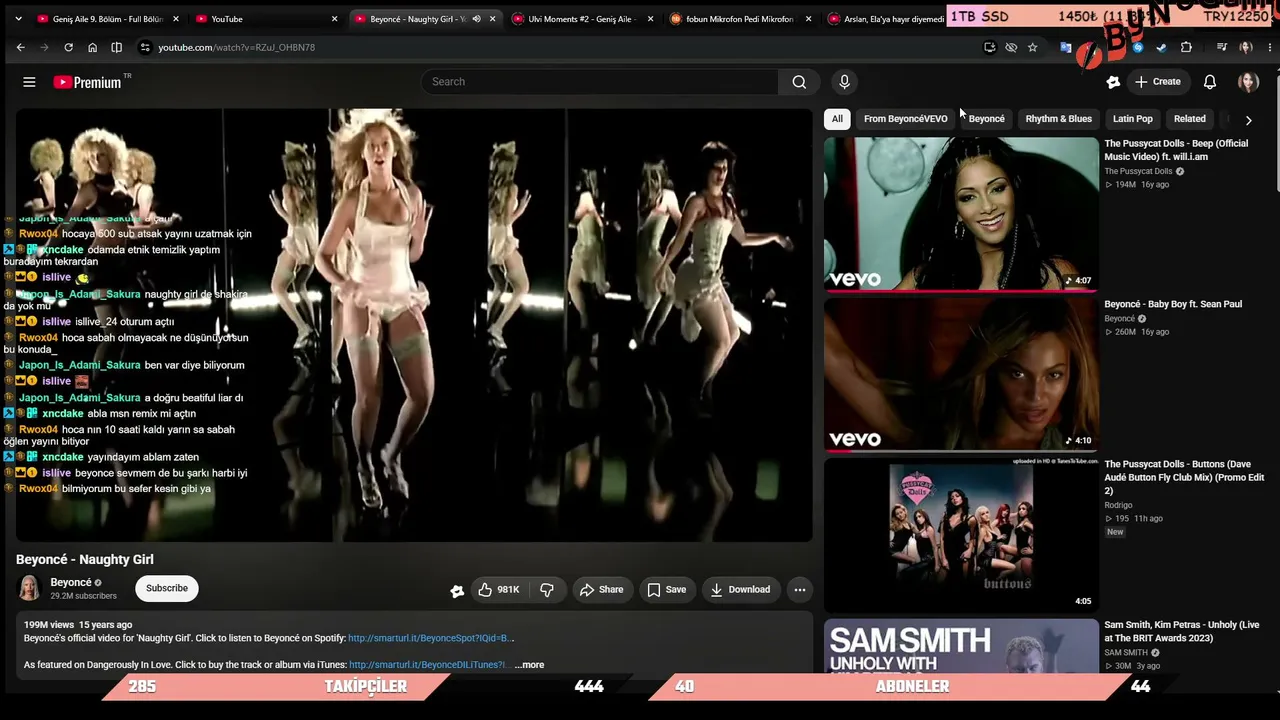Switch to the fobun Mikrofon Pedi tab
The height and width of the screenshot is (720, 1280).
coord(741,19)
